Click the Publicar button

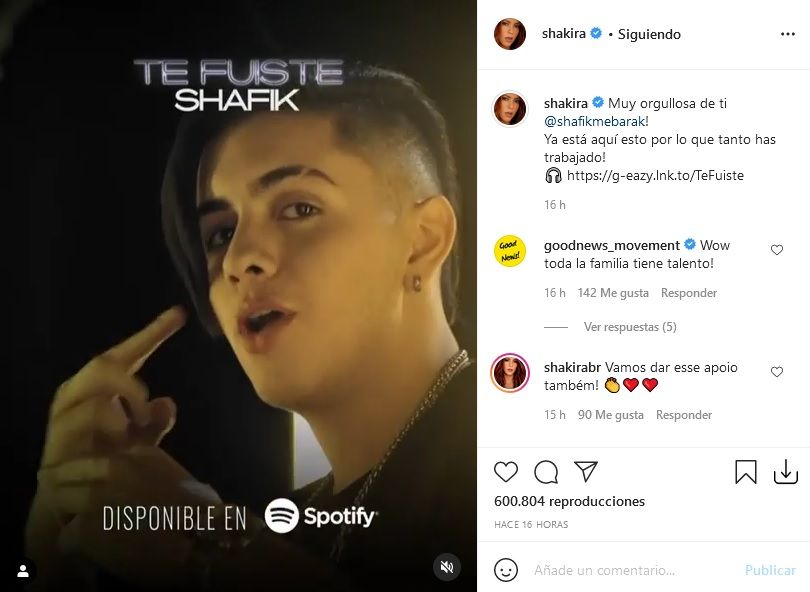(x=770, y=570)
